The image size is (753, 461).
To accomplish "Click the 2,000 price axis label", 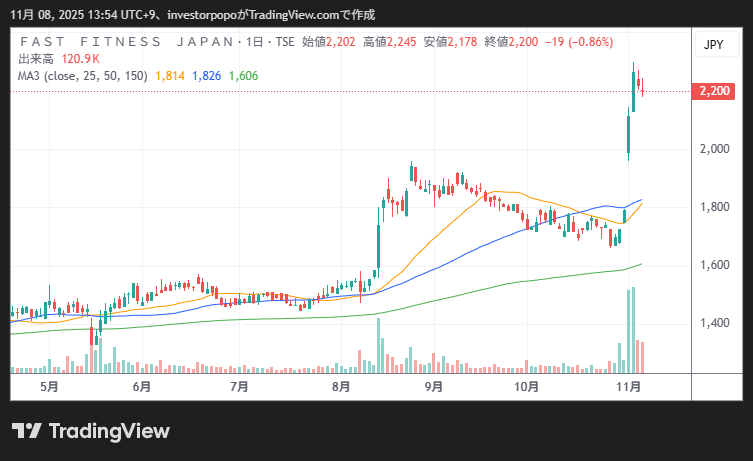I will (x=714, y=149).
